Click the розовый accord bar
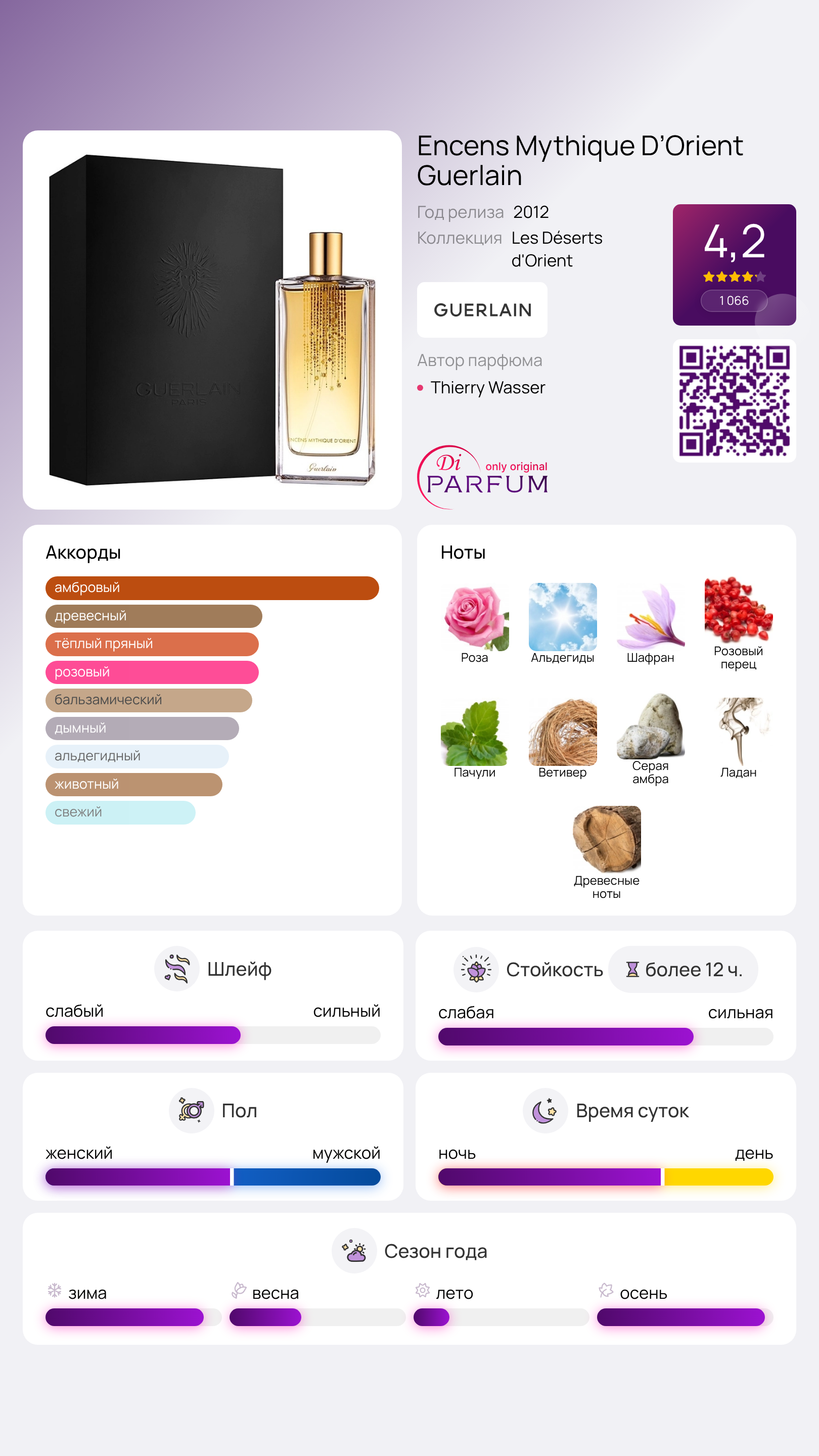Viewport: 819px width, 1456px height. click(152, 672)
